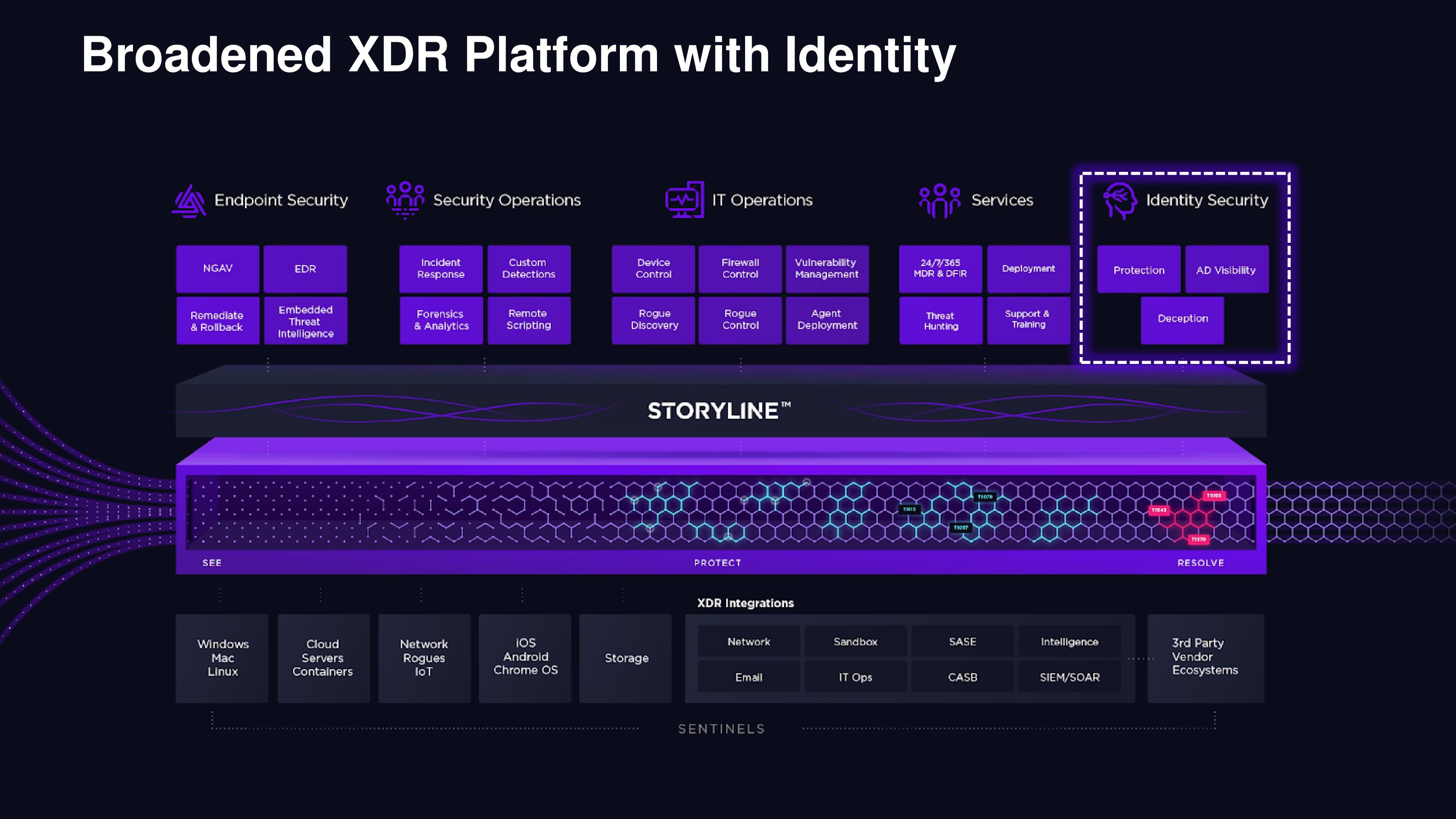Select the EDR tile
1456x819 pixels.
(x=305, y=269)
